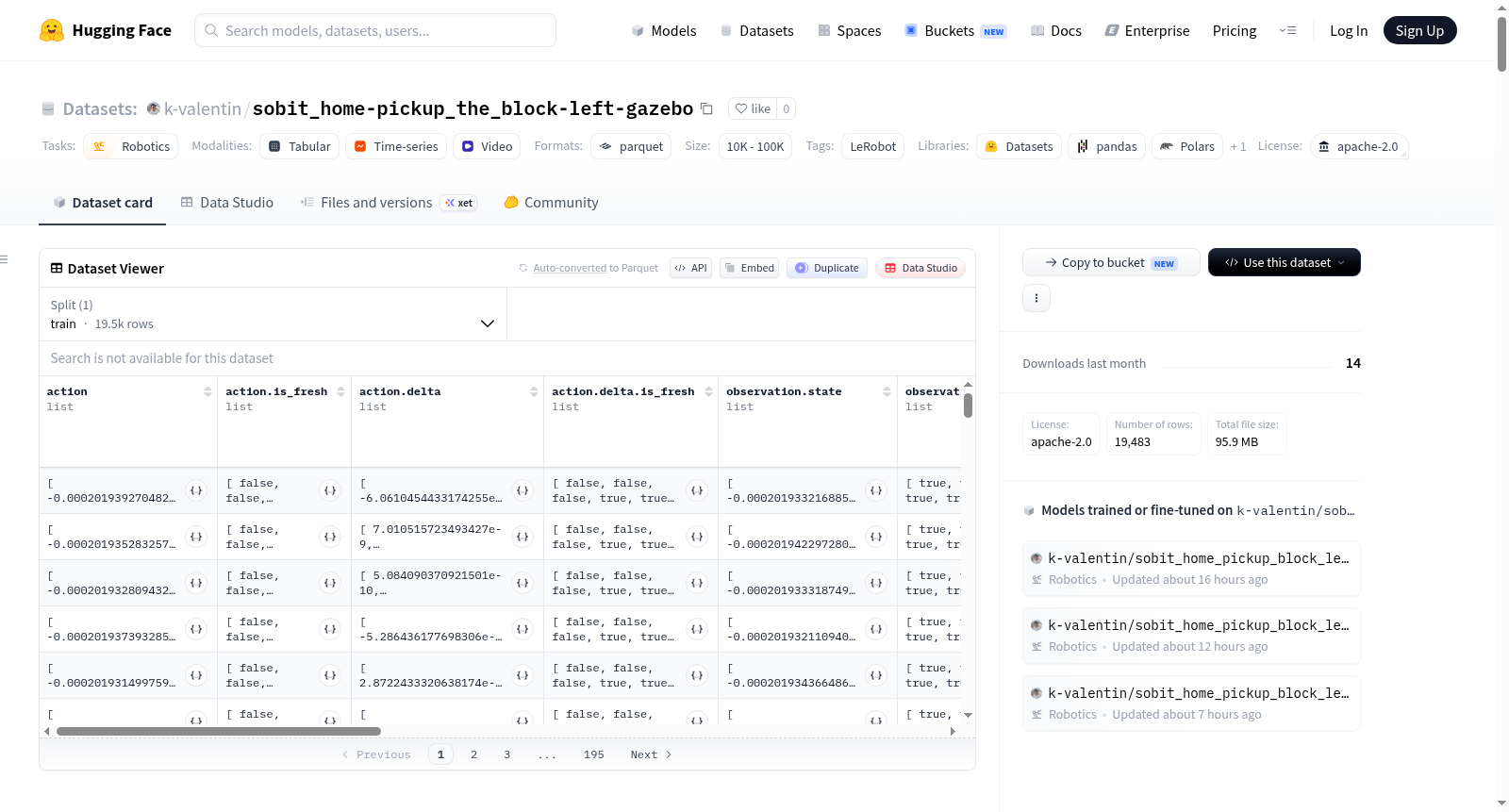
Task: Open model updated about 16 hours ago
Action: click(x=1191, y=569)
